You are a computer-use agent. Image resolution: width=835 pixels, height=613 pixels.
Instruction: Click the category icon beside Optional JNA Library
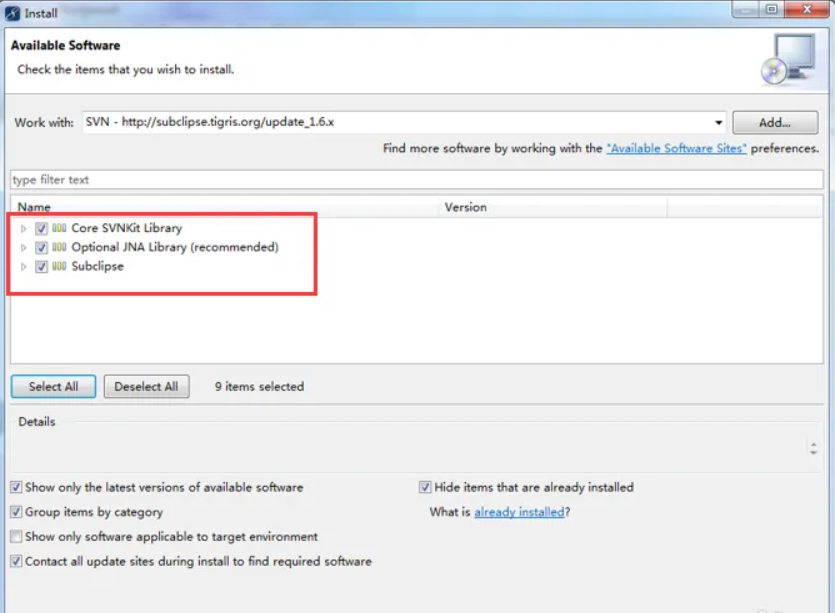[x=59, y=247]
